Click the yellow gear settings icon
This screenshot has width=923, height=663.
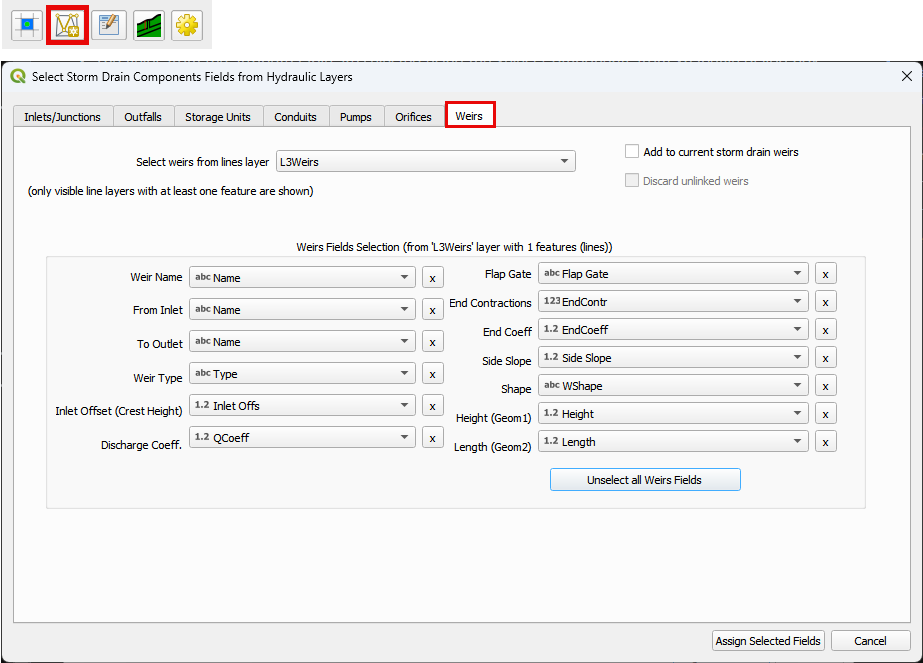187,25
